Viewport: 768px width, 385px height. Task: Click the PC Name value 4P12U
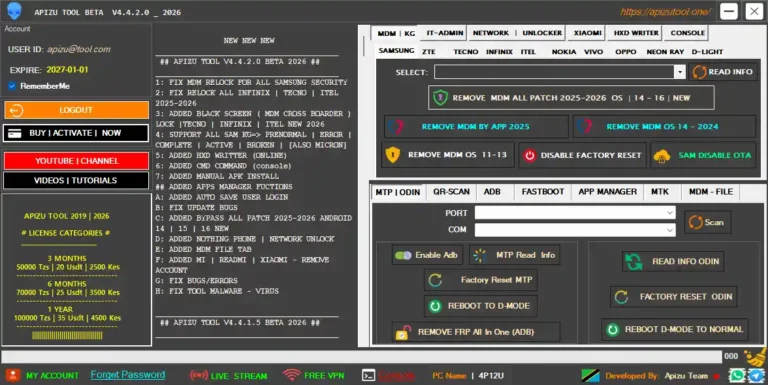click(491, 376)
